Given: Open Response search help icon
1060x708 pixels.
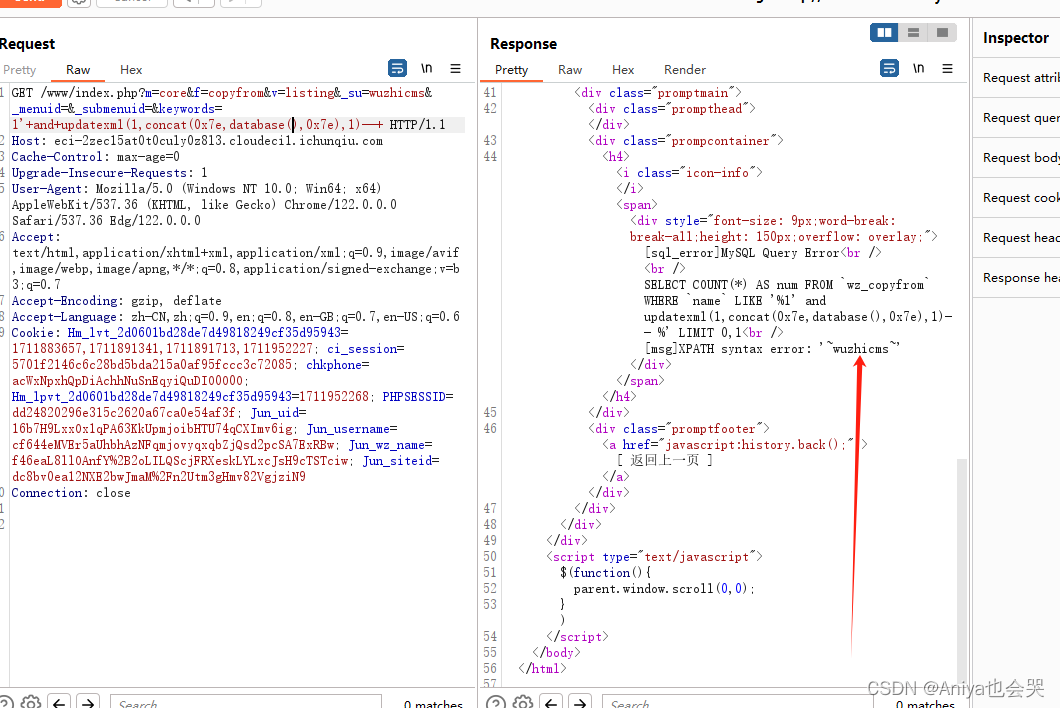Looking at the screenshot, I should [496, 703].
